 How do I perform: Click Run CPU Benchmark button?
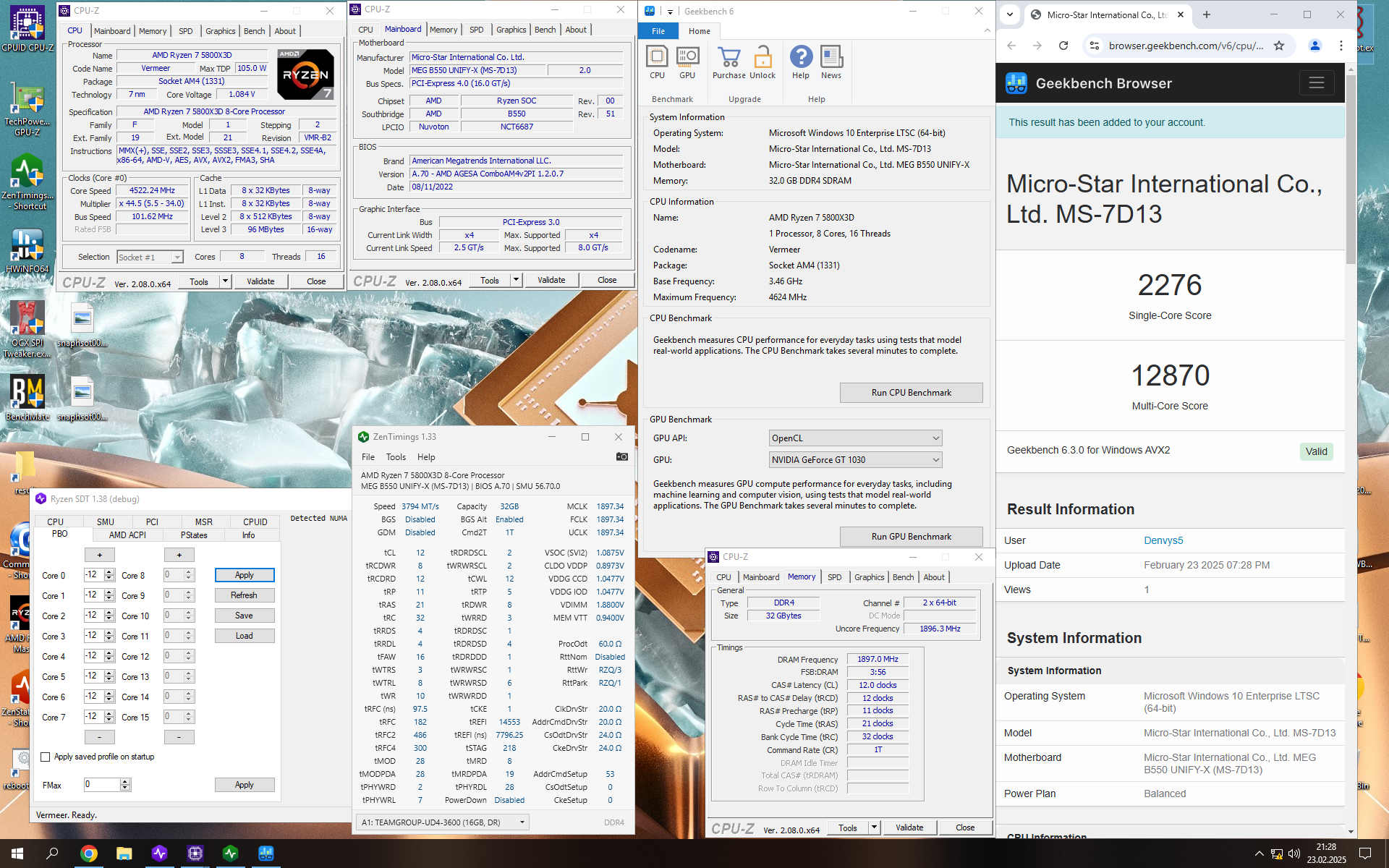(x=911, y=393)
